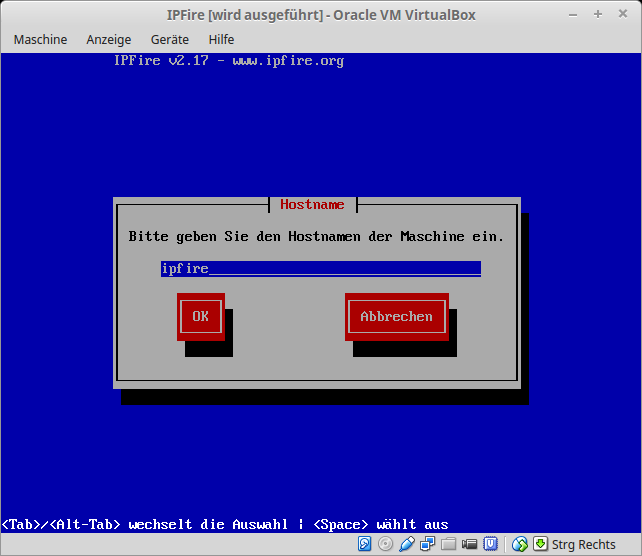Viewport: 642px width, 556px height.
Task: Open the Anzeige menu
Action: pyautogui.click(x=109, y=40)
